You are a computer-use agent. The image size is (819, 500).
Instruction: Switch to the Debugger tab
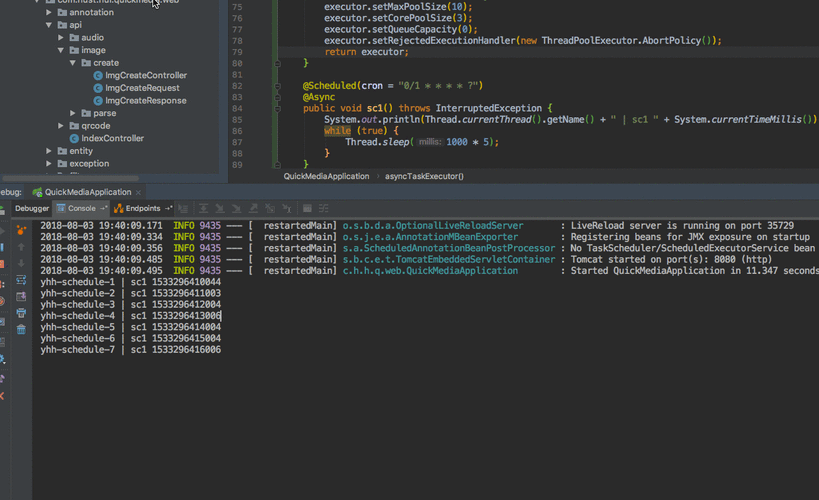(x=32, y=208)
